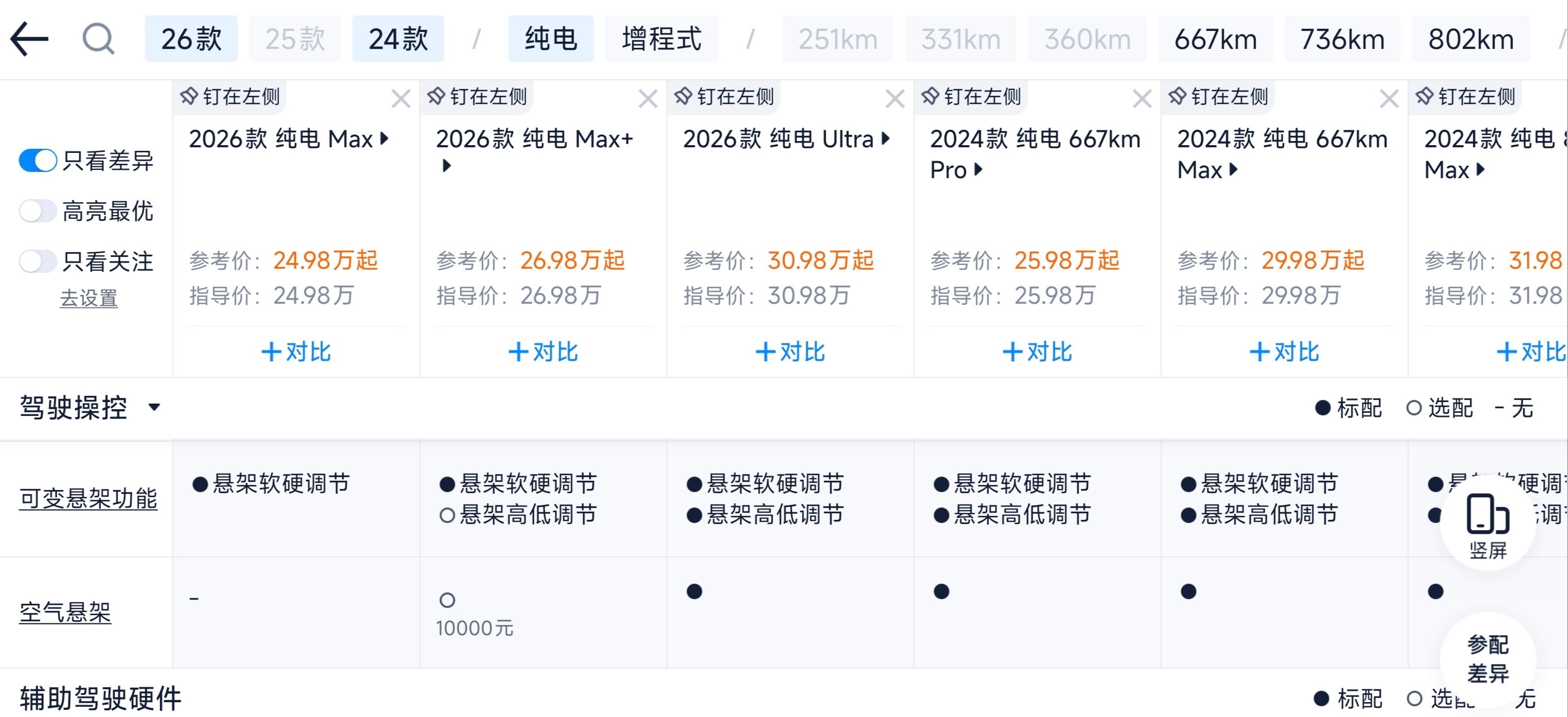Pin the 2026款 纯电 Max column left
Screen dimensions: 1568x717
230,97
